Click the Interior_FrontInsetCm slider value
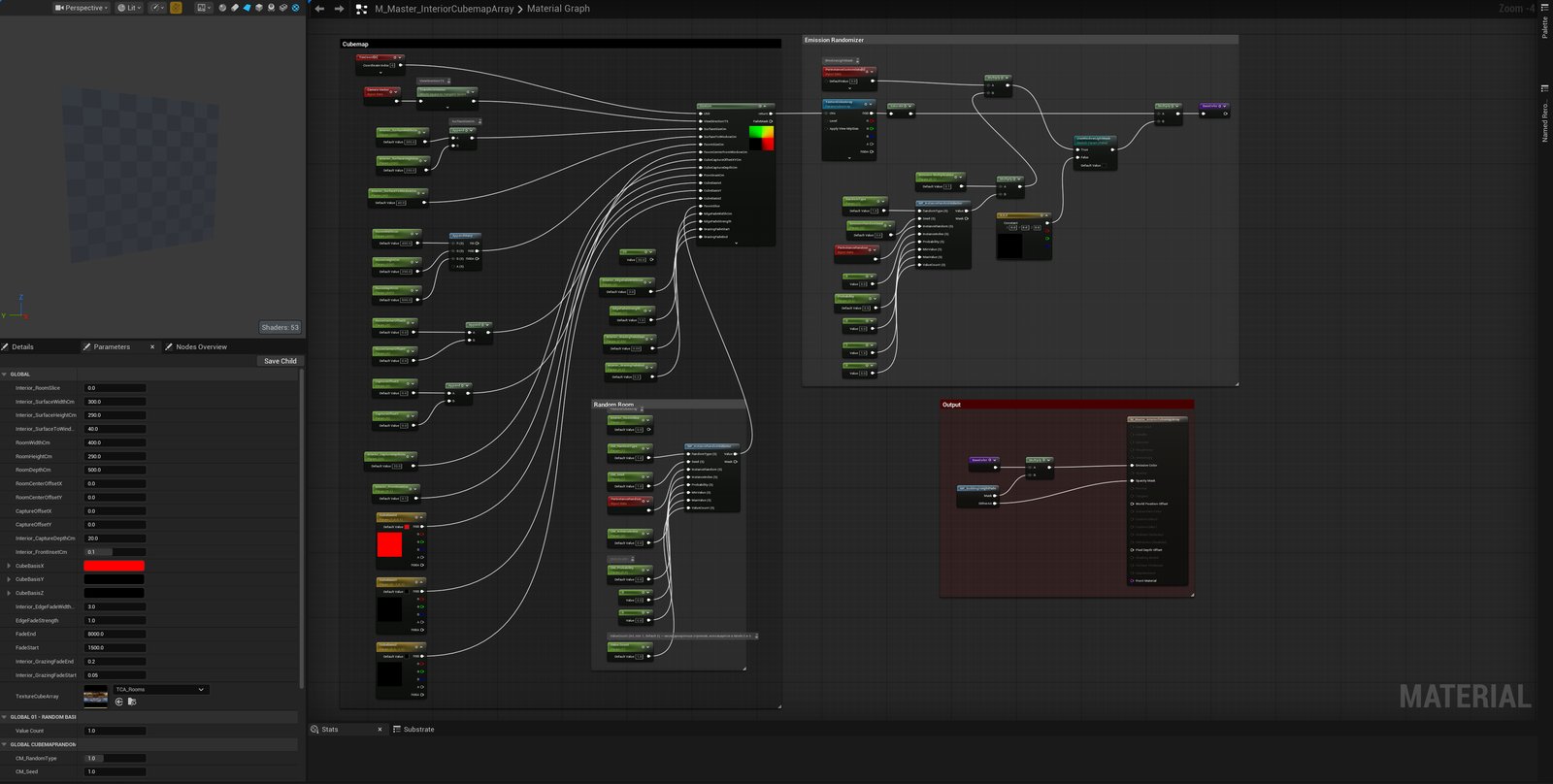 (115, 552)
